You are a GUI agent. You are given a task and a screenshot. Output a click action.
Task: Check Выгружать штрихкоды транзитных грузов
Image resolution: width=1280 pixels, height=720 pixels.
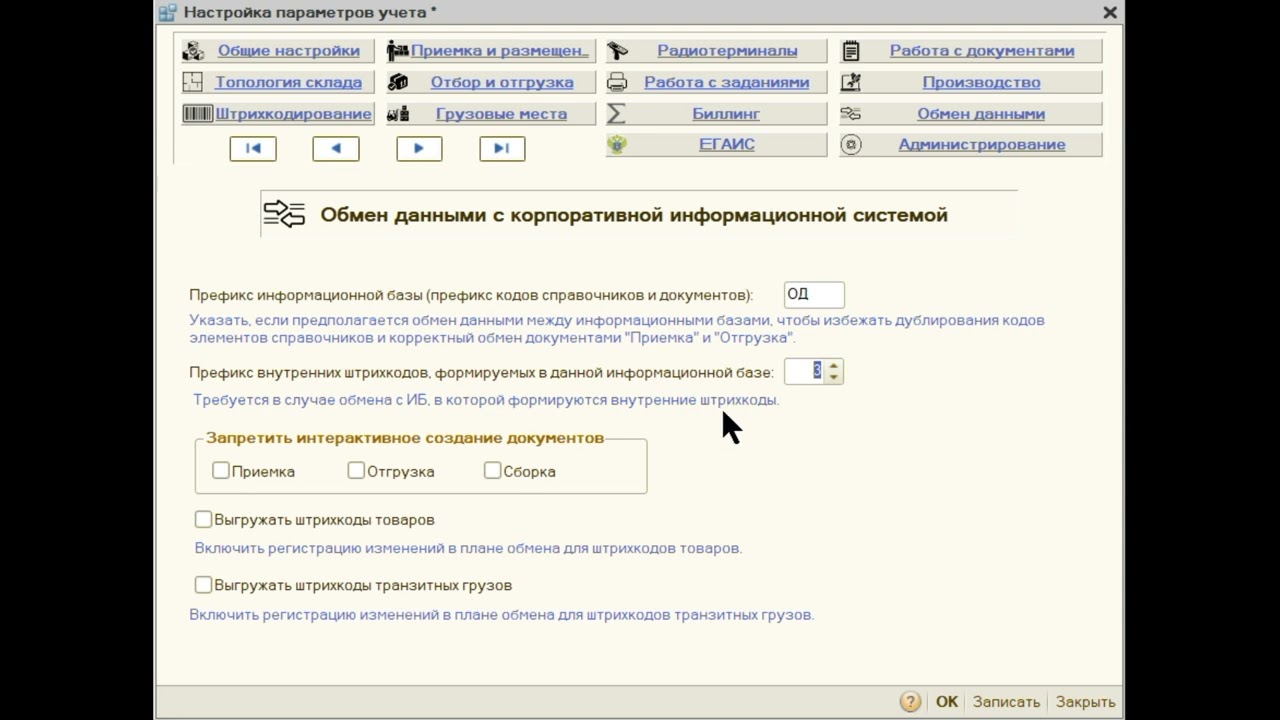click(x=203, y=584)
